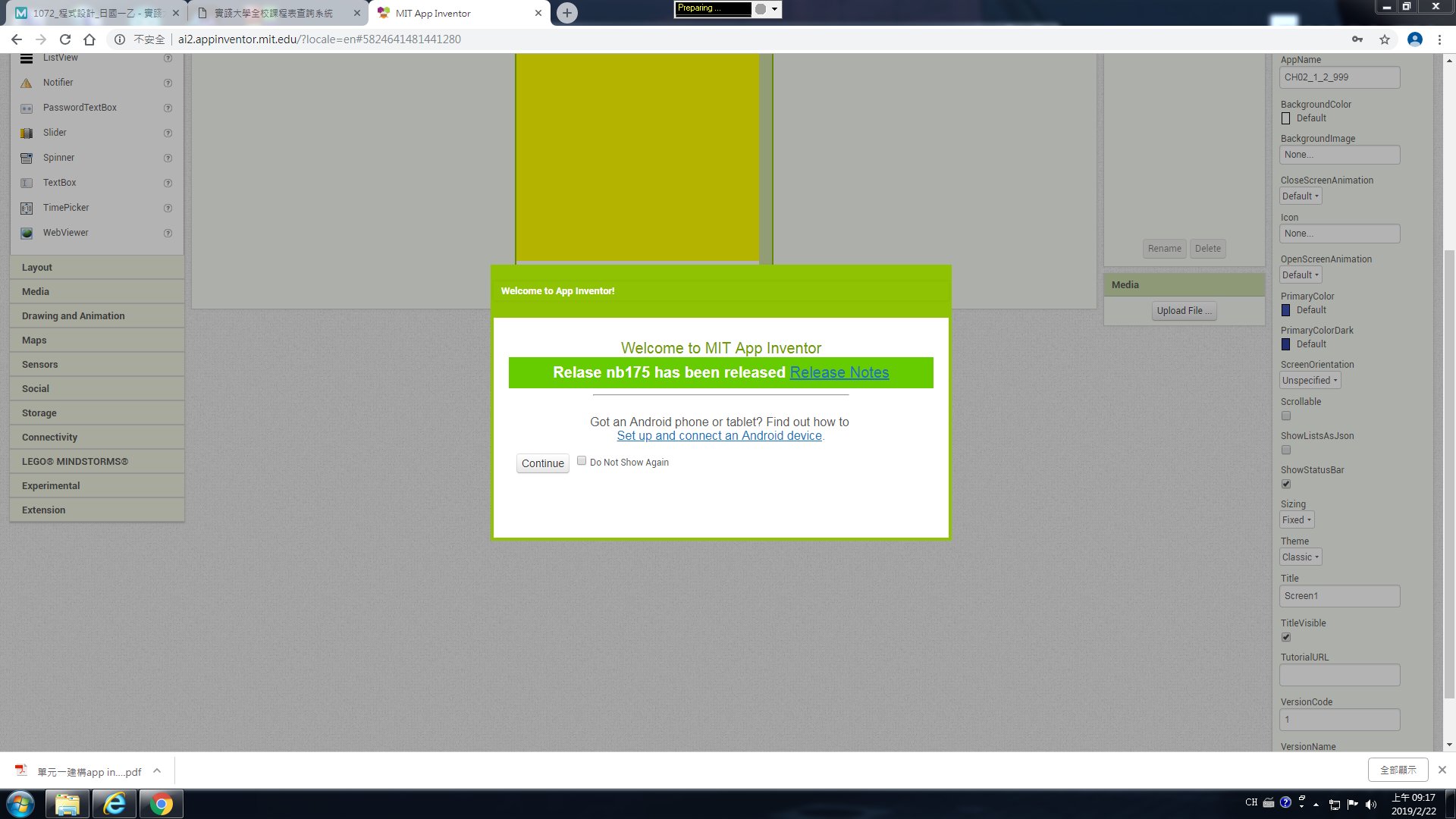
Task: Launch Internet Explorer from taskbar
Action: click(115, 804)
